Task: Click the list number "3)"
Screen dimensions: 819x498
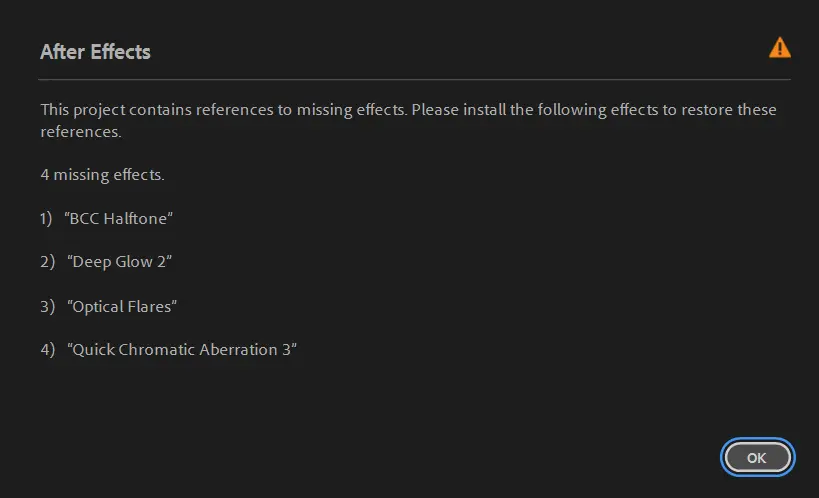Action: pyautogui.click(x=46, y=306)
